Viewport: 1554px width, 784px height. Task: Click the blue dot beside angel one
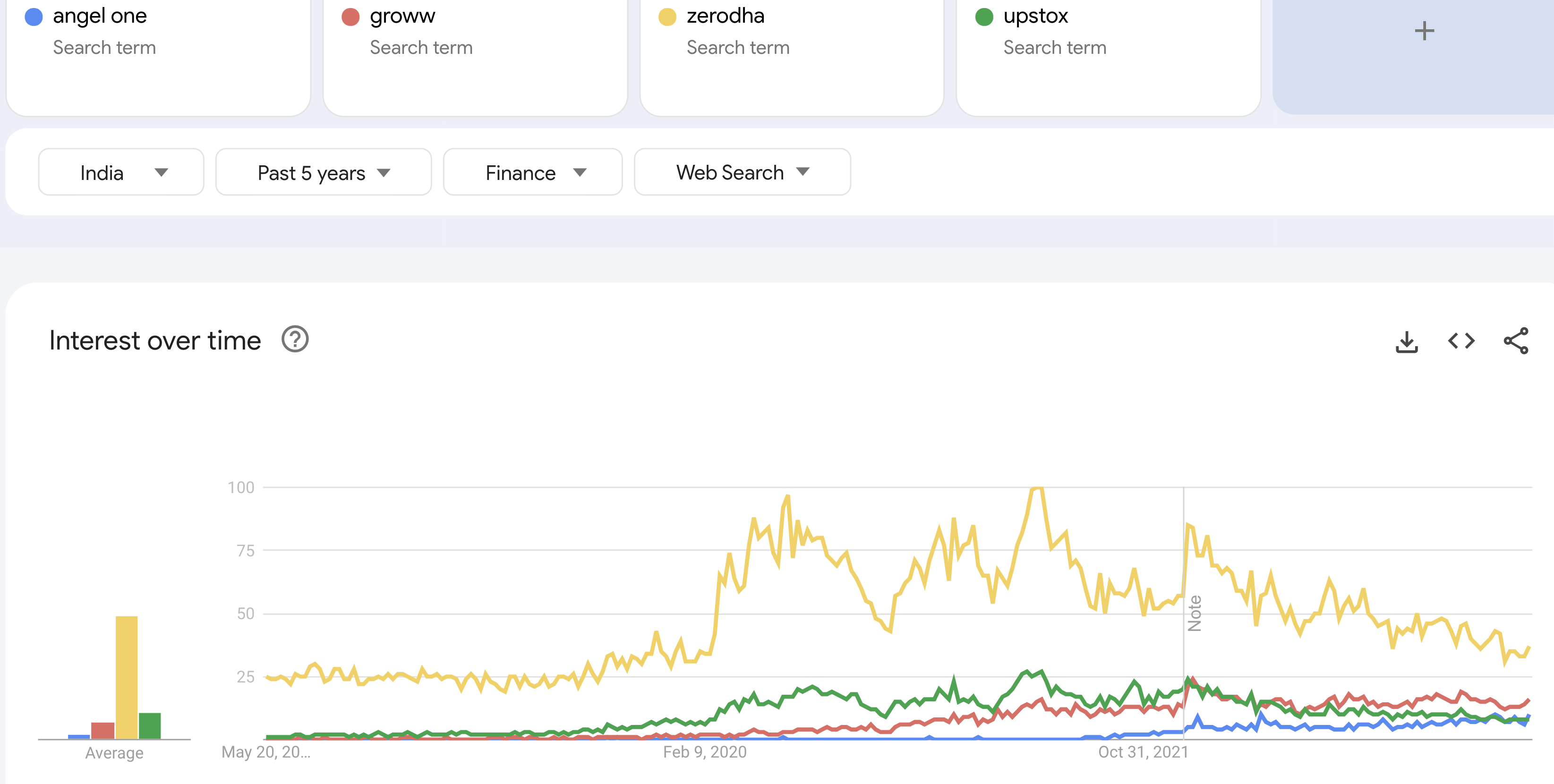pos(34,17)
